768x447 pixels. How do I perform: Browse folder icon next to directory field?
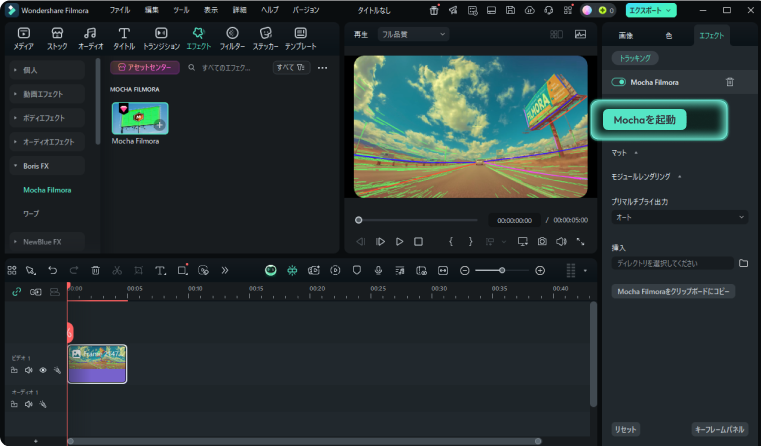point(744,263)
